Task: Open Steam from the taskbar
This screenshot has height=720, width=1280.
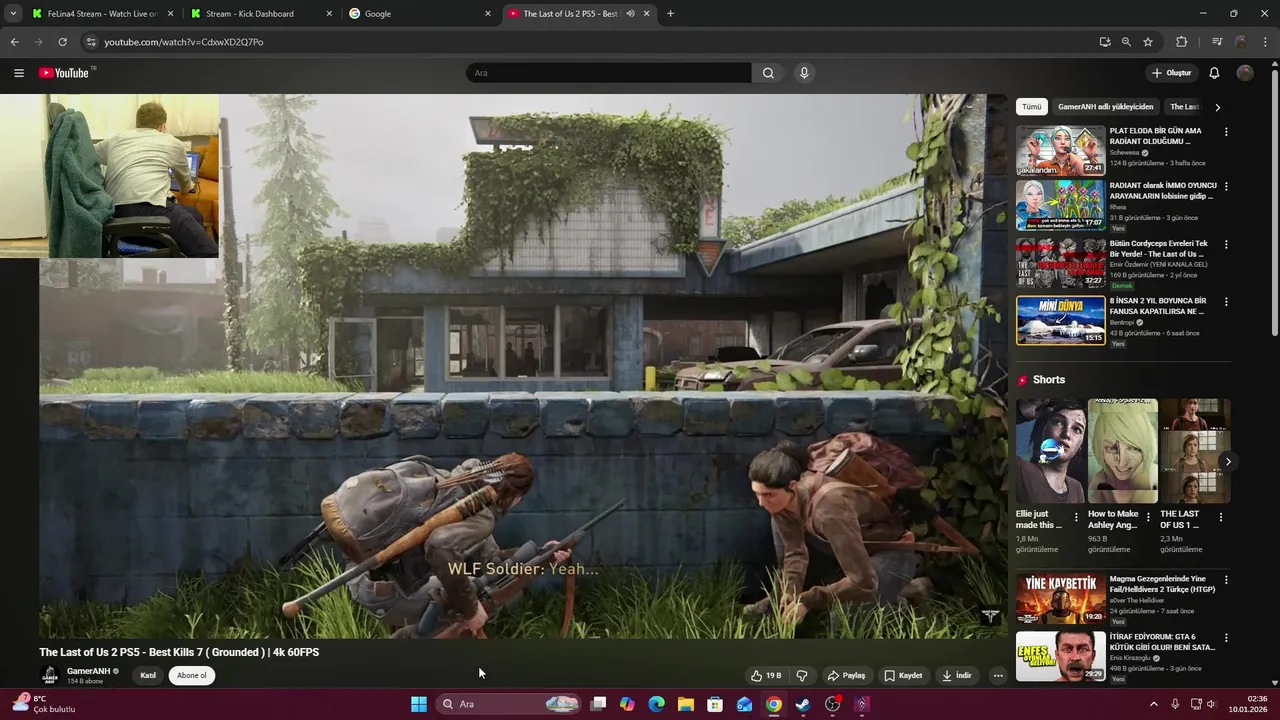Action: pyautogui.click(x=803, y=704)
